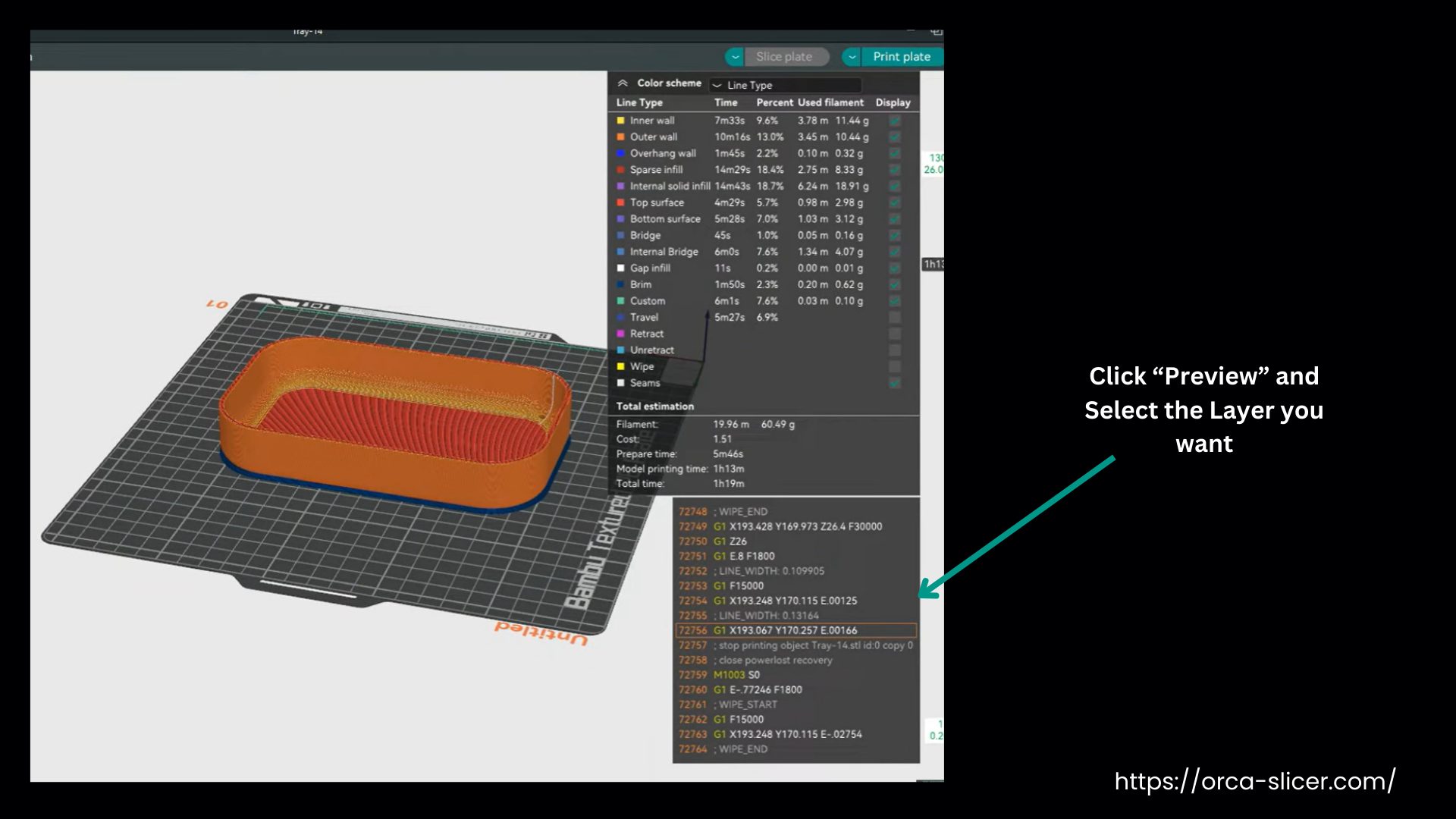Click the 1h13 layer slider time label
The image size is (1456, 819).
(934, 265)
